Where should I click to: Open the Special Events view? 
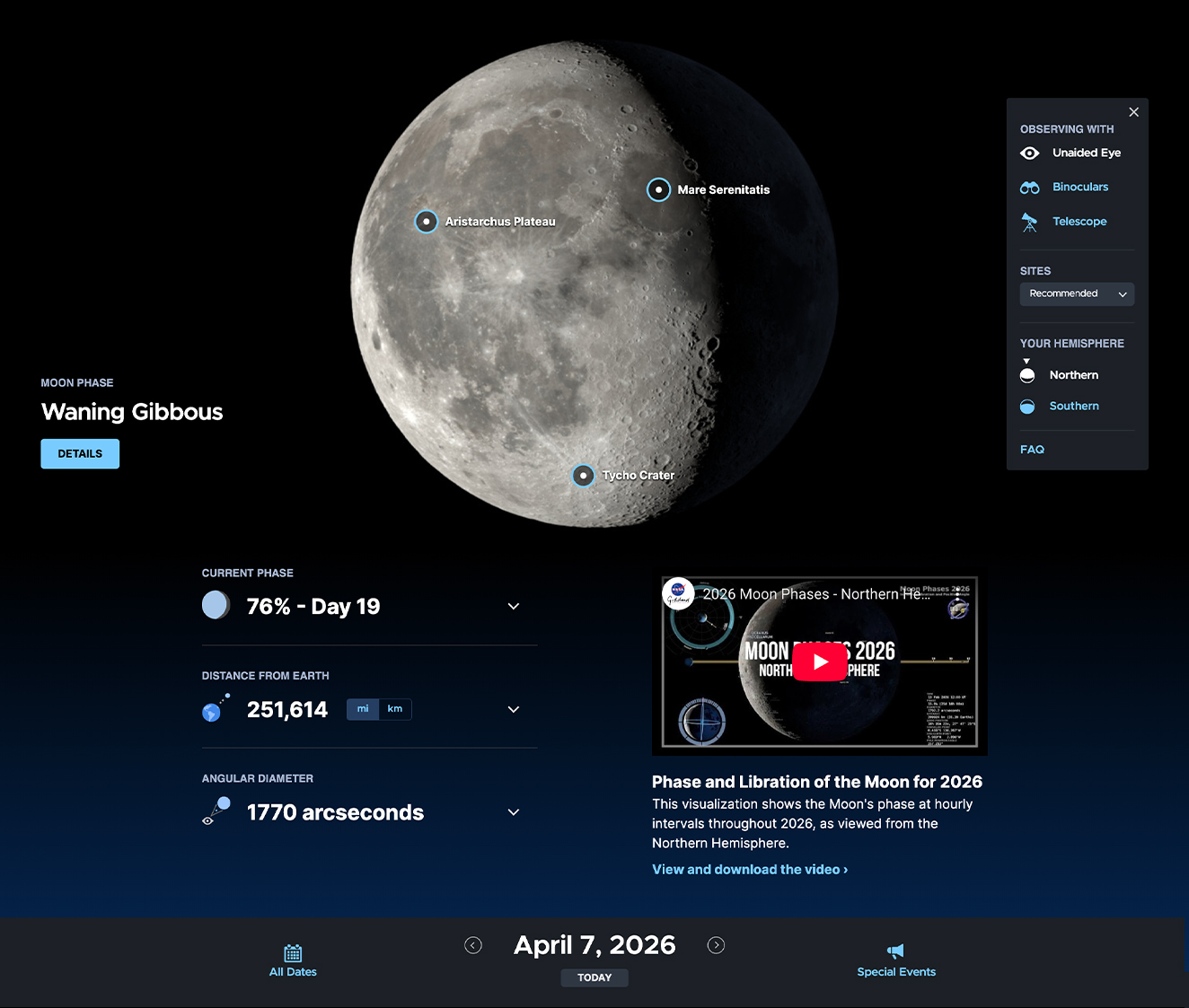click(x=895, y=960)
